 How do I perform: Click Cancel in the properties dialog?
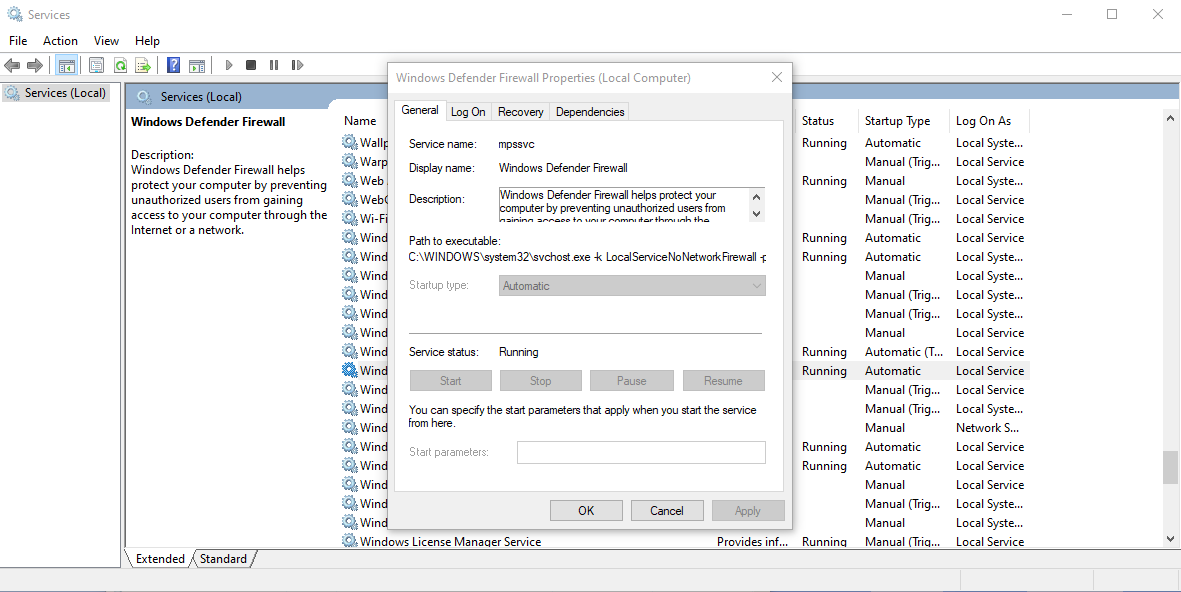click(667, 511)
